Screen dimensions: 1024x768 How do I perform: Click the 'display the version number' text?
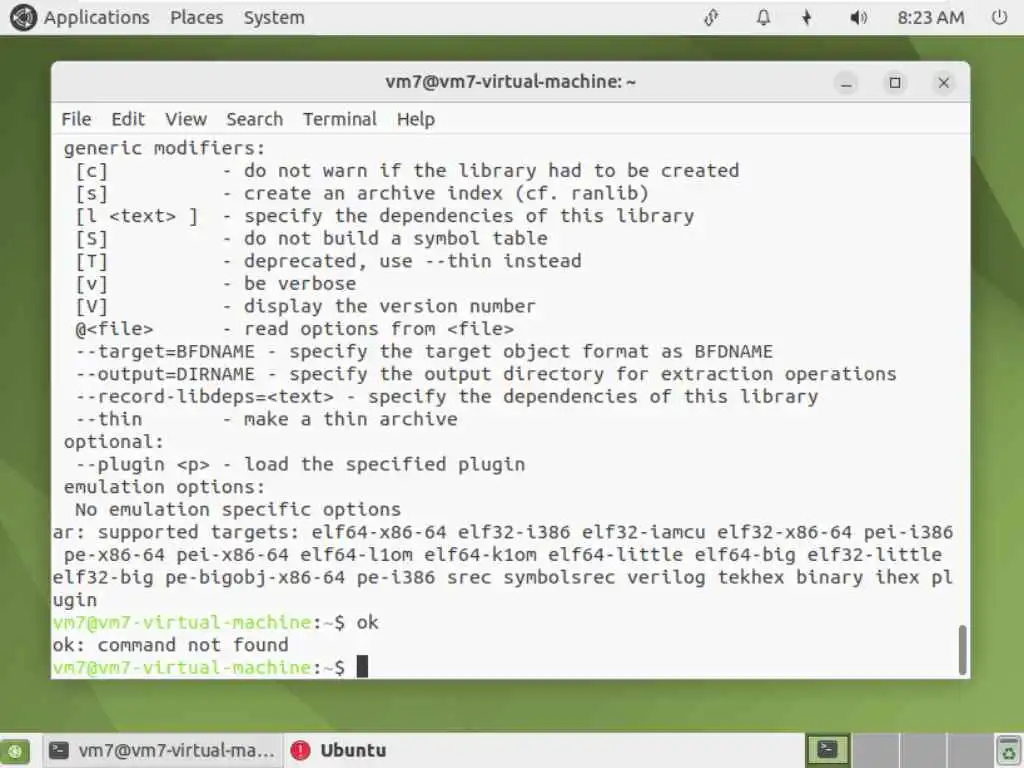(390, 306)
